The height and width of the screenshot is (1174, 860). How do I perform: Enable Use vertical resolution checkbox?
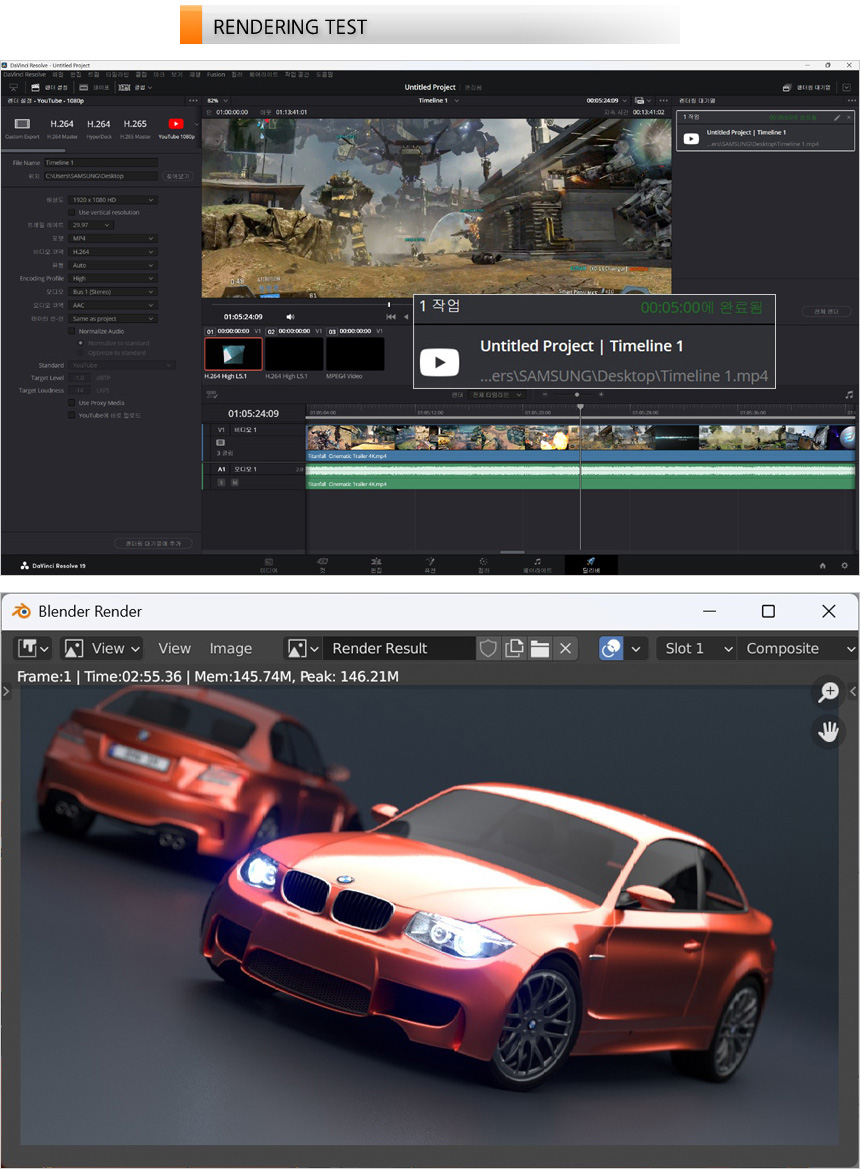tap(72, 212)
